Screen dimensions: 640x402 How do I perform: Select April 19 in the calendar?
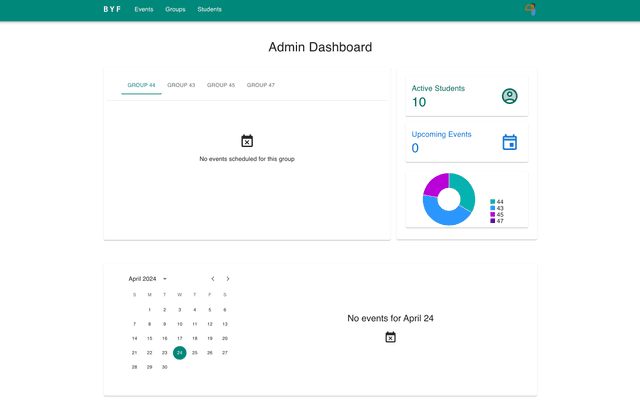210,338
